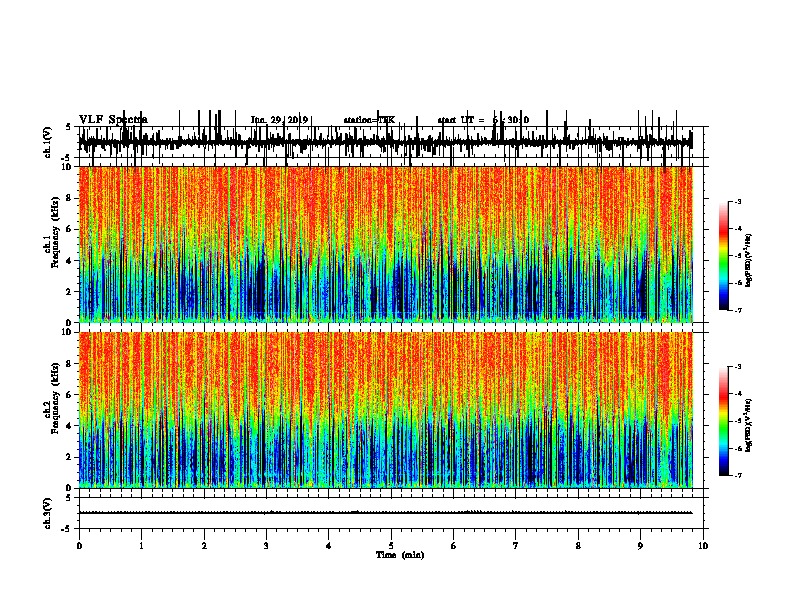
Task: Click time axis tick label '8'
Action: tap(578, 546)
